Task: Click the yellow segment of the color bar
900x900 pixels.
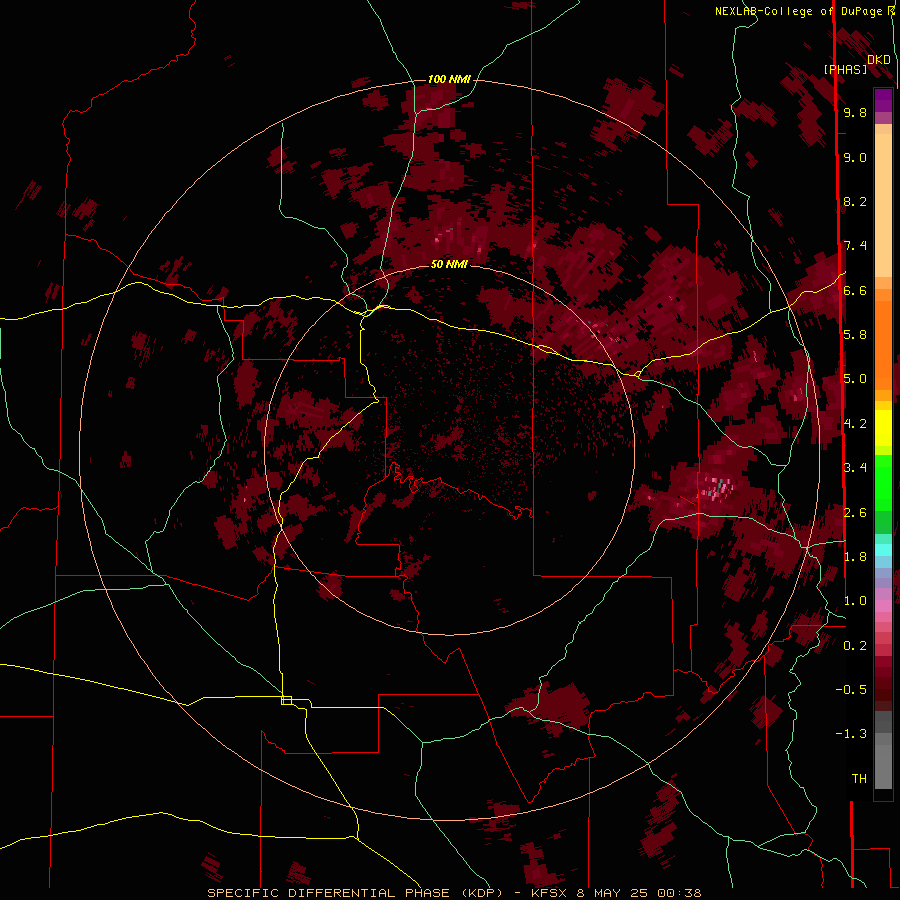Action: click(883, 428)
